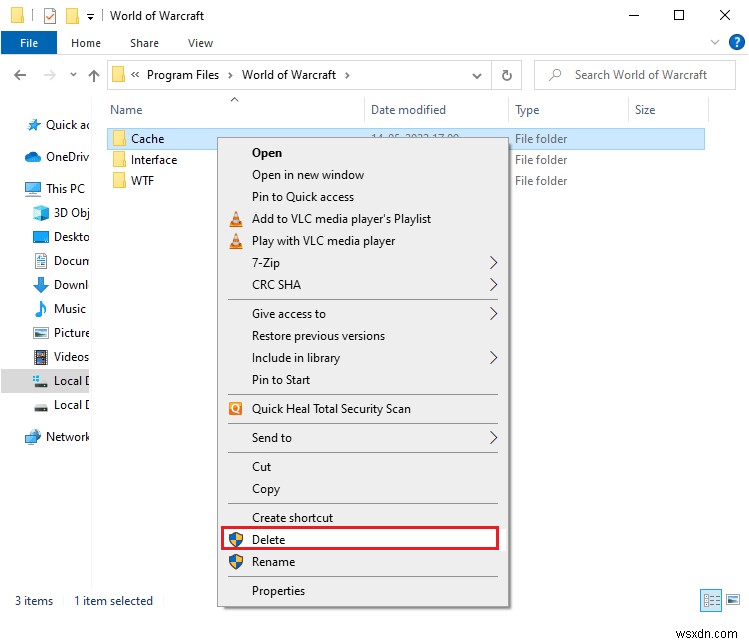Click the Search World of Warcraft box
The width and height of the screenshot is (749, 644).
pyautogui.click(x=640, y=75)
